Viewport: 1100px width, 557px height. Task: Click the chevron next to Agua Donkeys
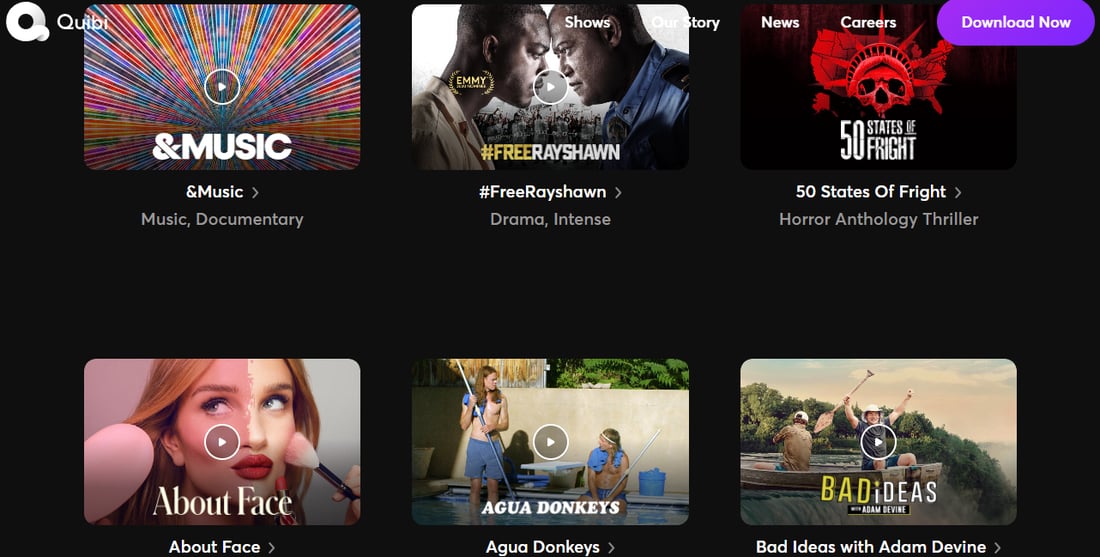[x=611, y=547]
